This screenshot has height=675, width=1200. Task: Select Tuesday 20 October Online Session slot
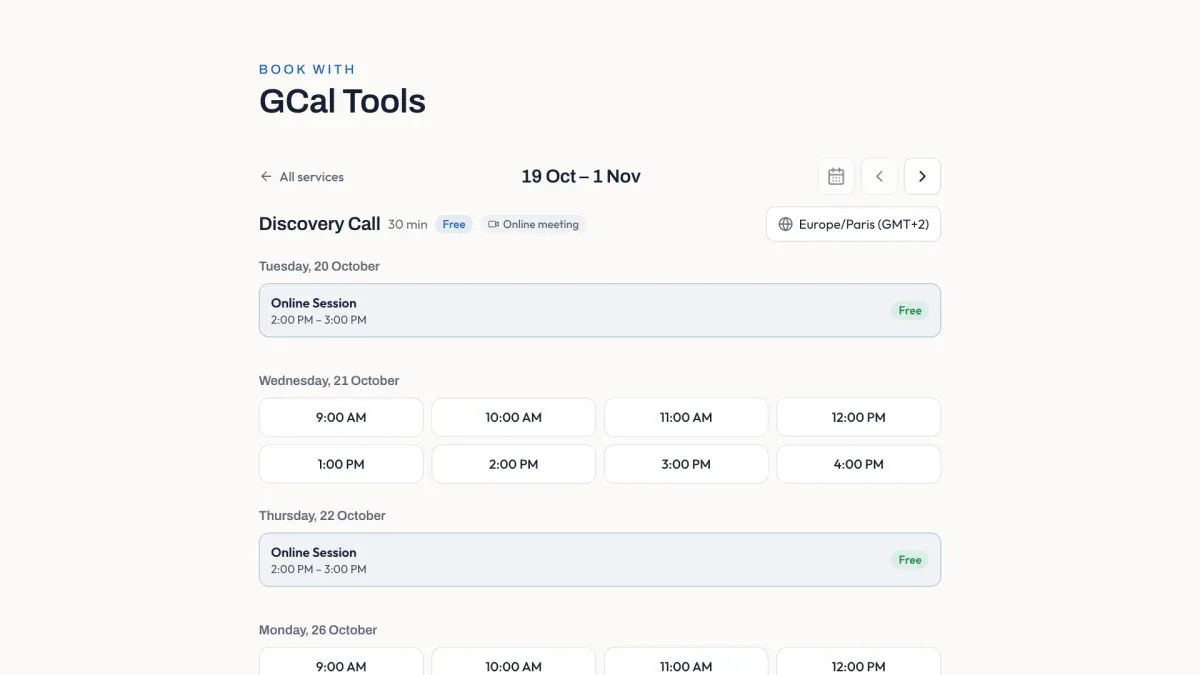coord(600,310)
